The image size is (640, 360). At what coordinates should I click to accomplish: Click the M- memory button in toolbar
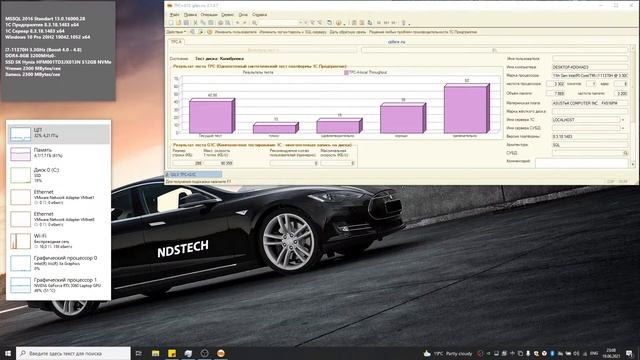click(394, 23)
